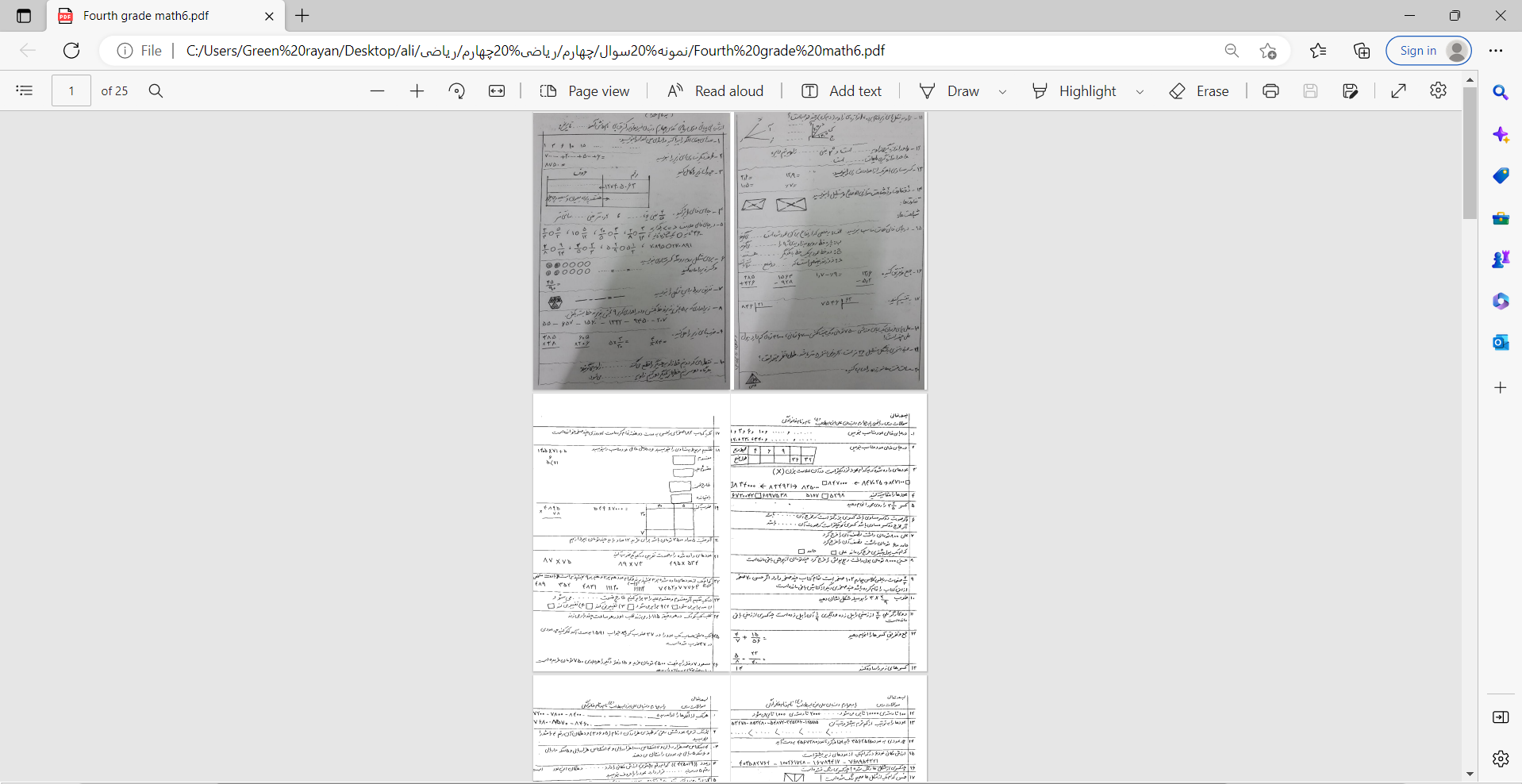Click the file URL address bar
Image resolution: width=1522 pixels, height=784 pixels.
536,51
